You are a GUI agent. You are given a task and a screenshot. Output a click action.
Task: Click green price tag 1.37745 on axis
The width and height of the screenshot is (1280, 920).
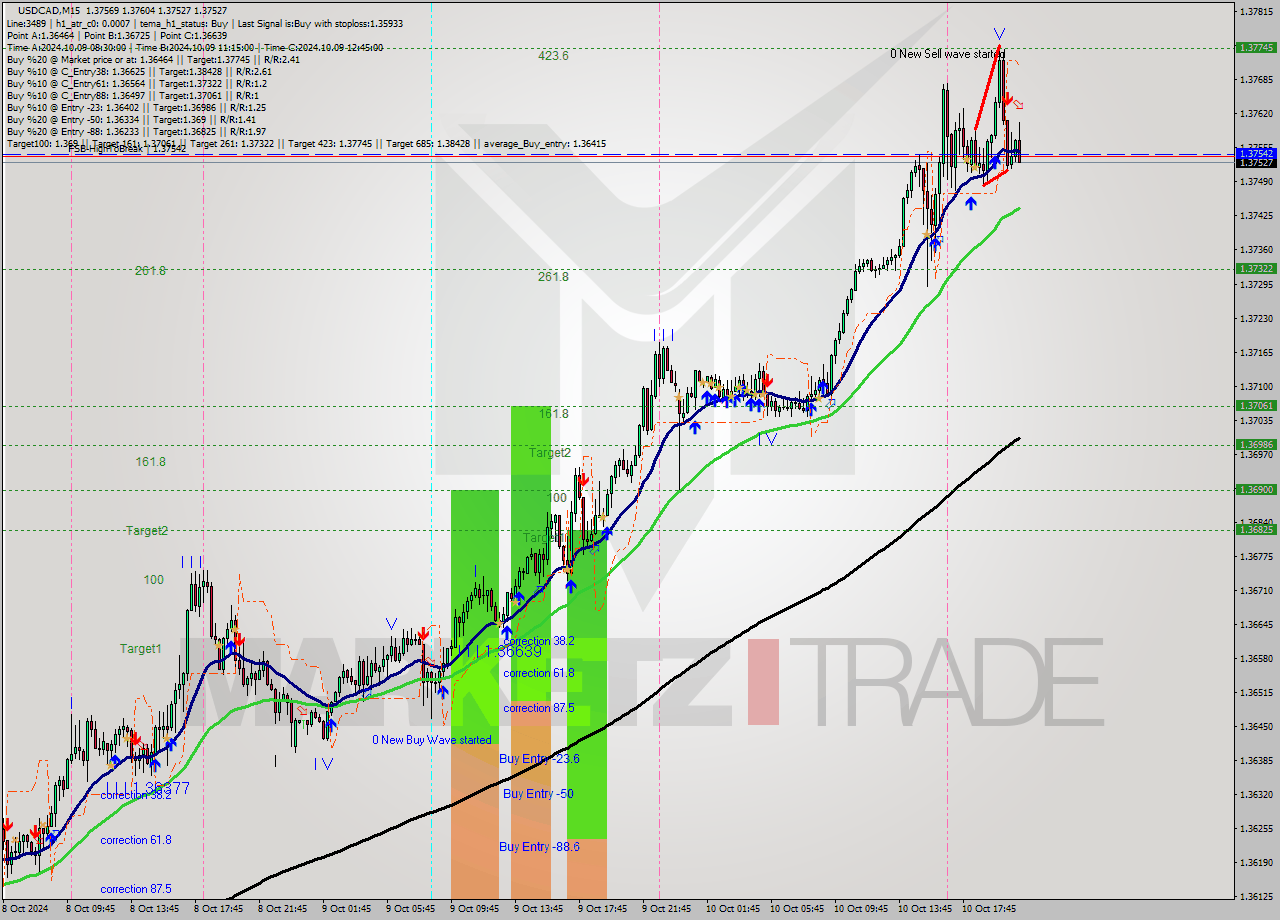pyautogui.click(x=1255, y=47)
